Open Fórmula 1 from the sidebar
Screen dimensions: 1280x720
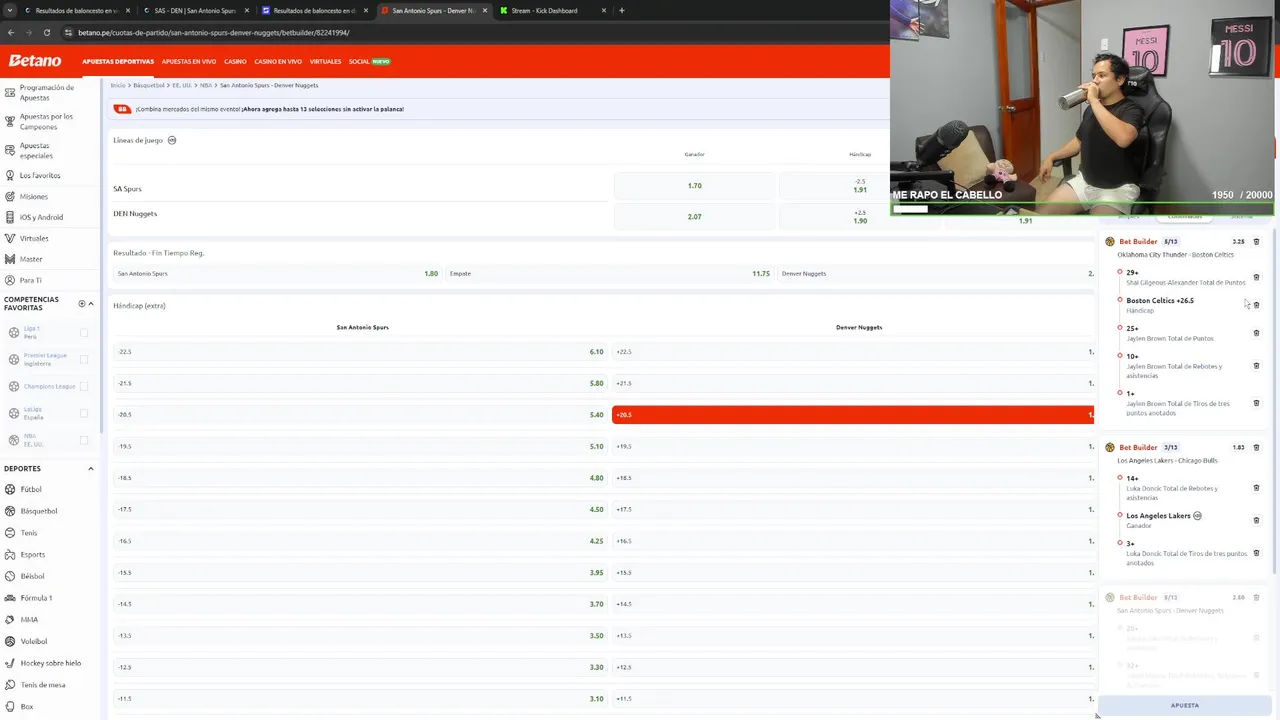tap(36, 598)
